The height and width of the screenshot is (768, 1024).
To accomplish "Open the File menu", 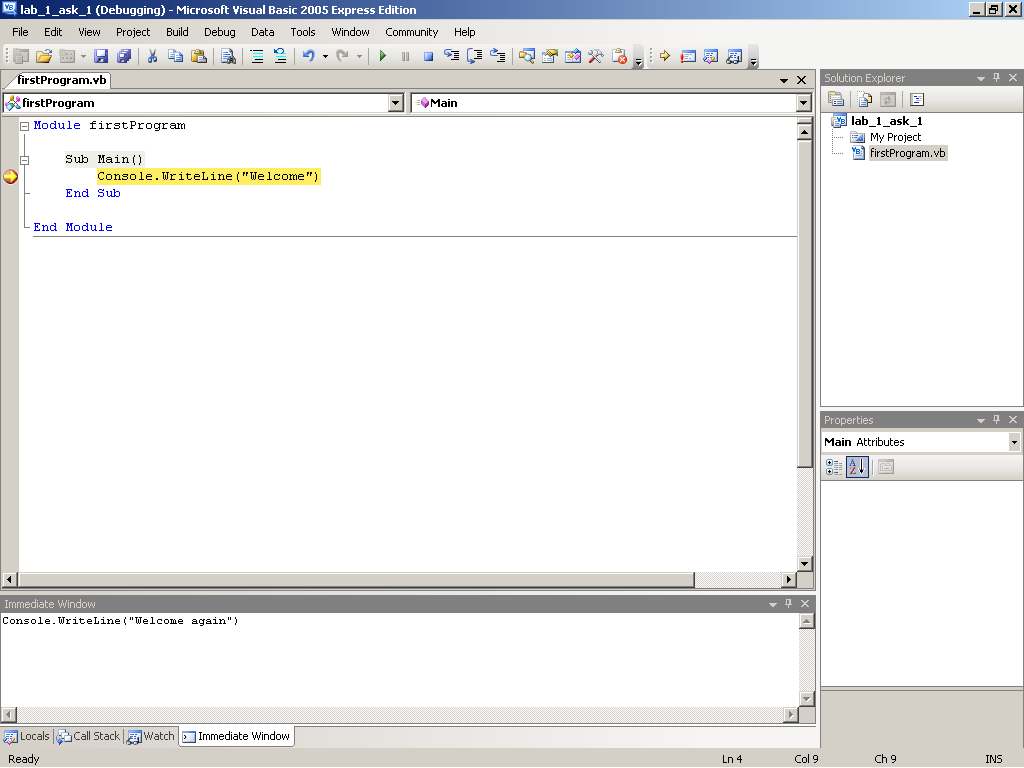I will [20, 32].
